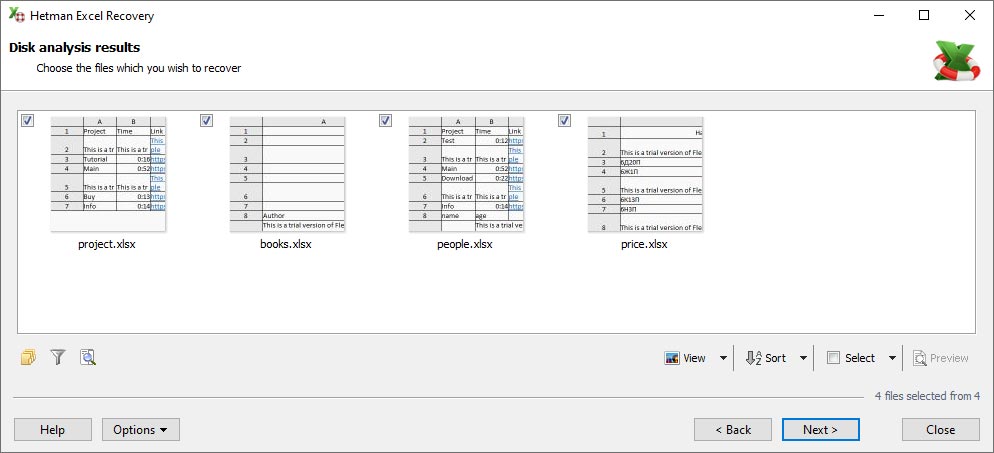Minimize the Hetman Excel Recovery window

pyautogui.click(x=879, y=15)
